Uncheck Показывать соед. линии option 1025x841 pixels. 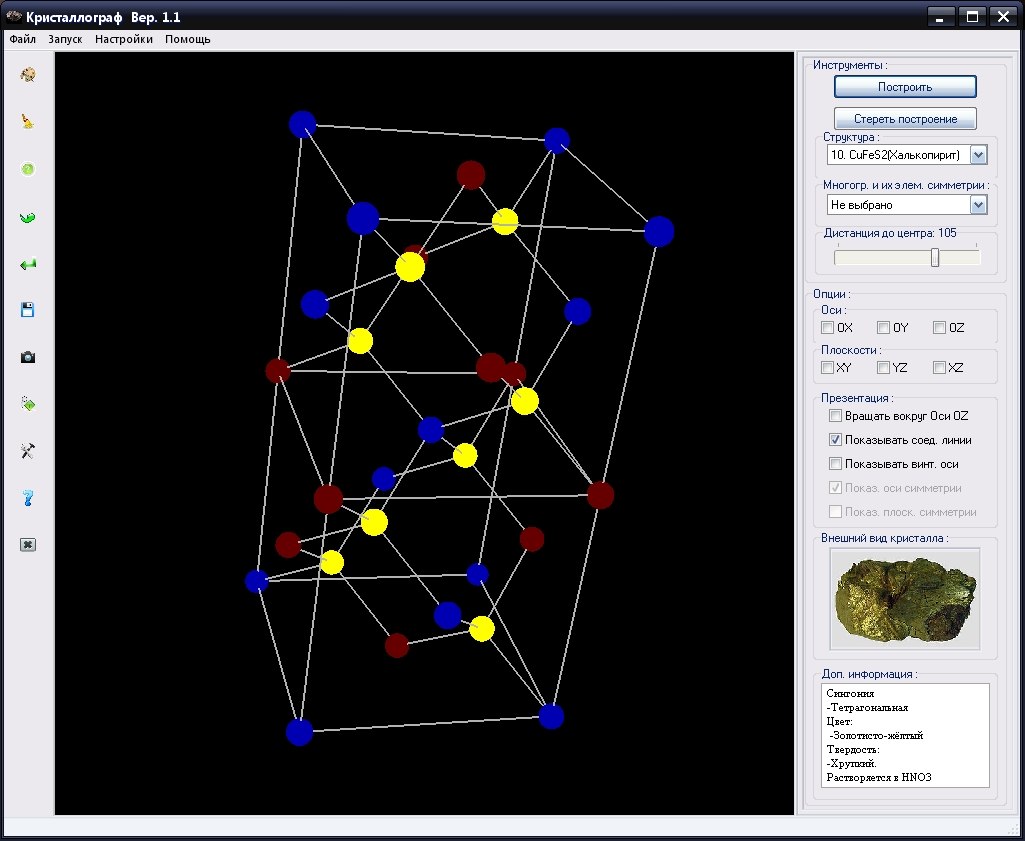835,440
